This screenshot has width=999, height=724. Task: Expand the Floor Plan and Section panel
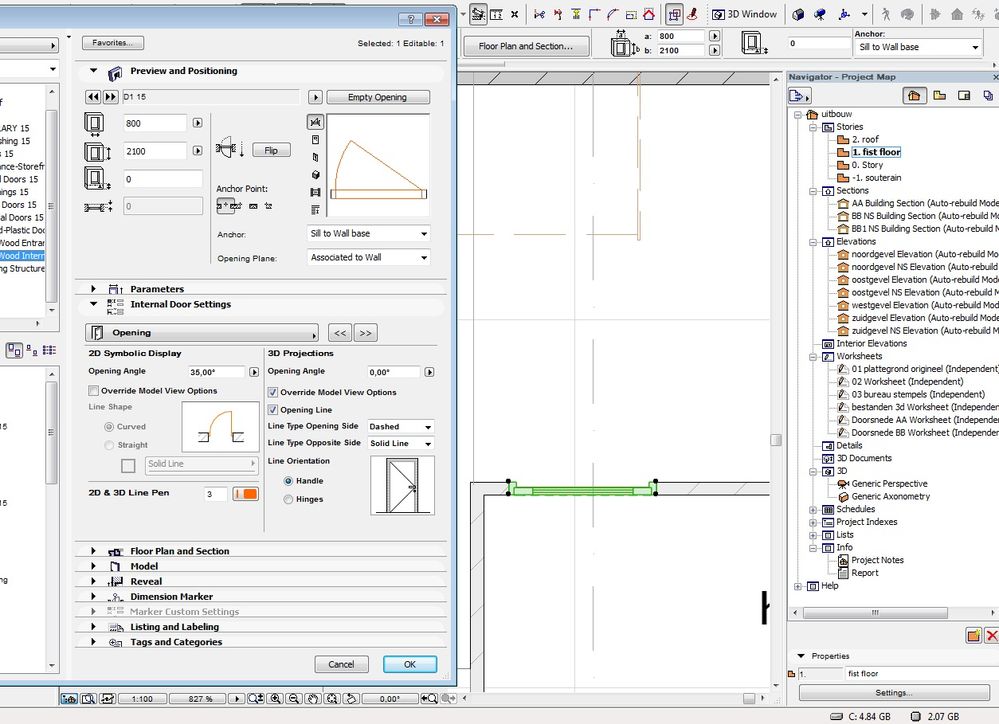pos(94,551)
